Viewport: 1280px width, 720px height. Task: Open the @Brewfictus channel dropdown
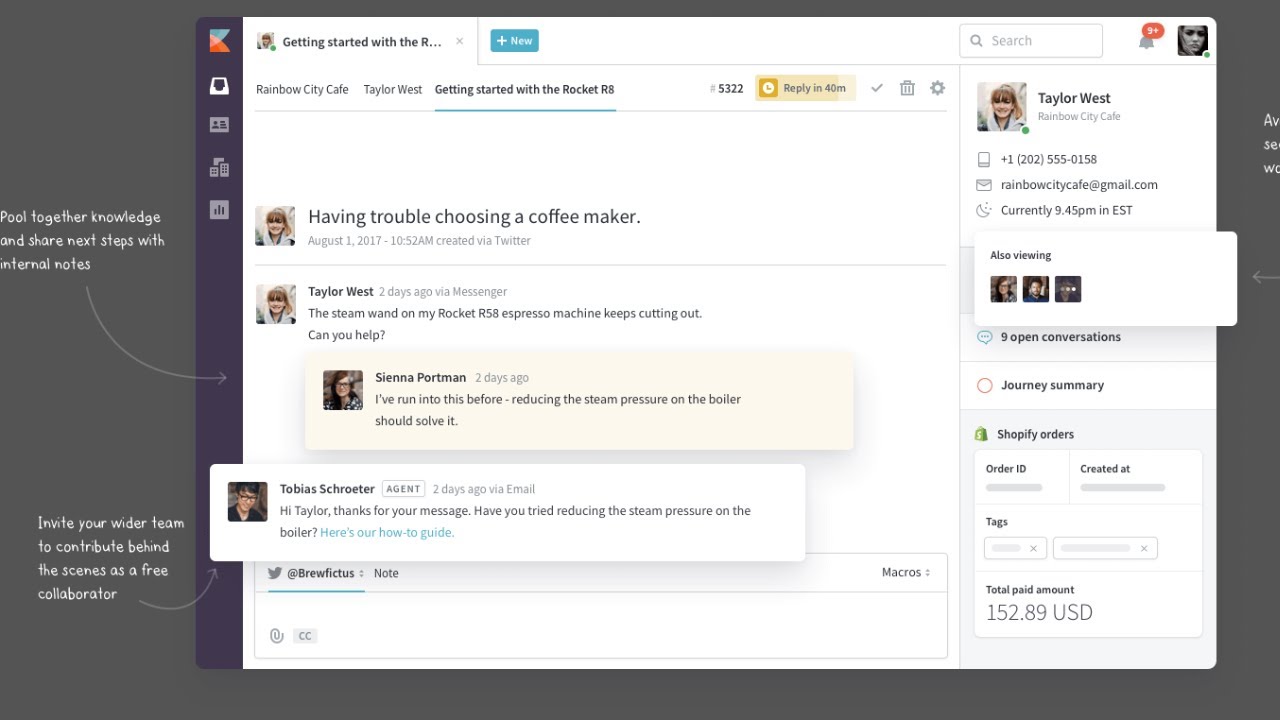click(326, 573)
